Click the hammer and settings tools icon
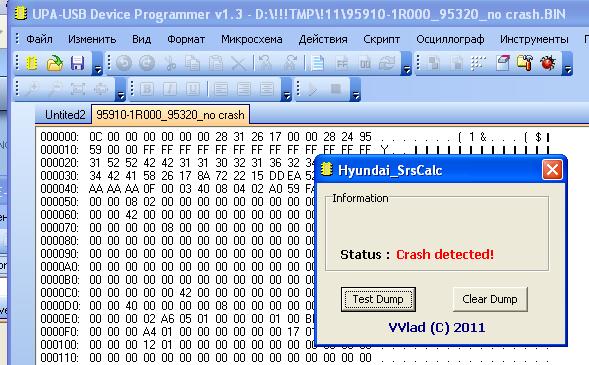Image resolution: width=589 pixels, height=365 pixels. click(525, 63)
